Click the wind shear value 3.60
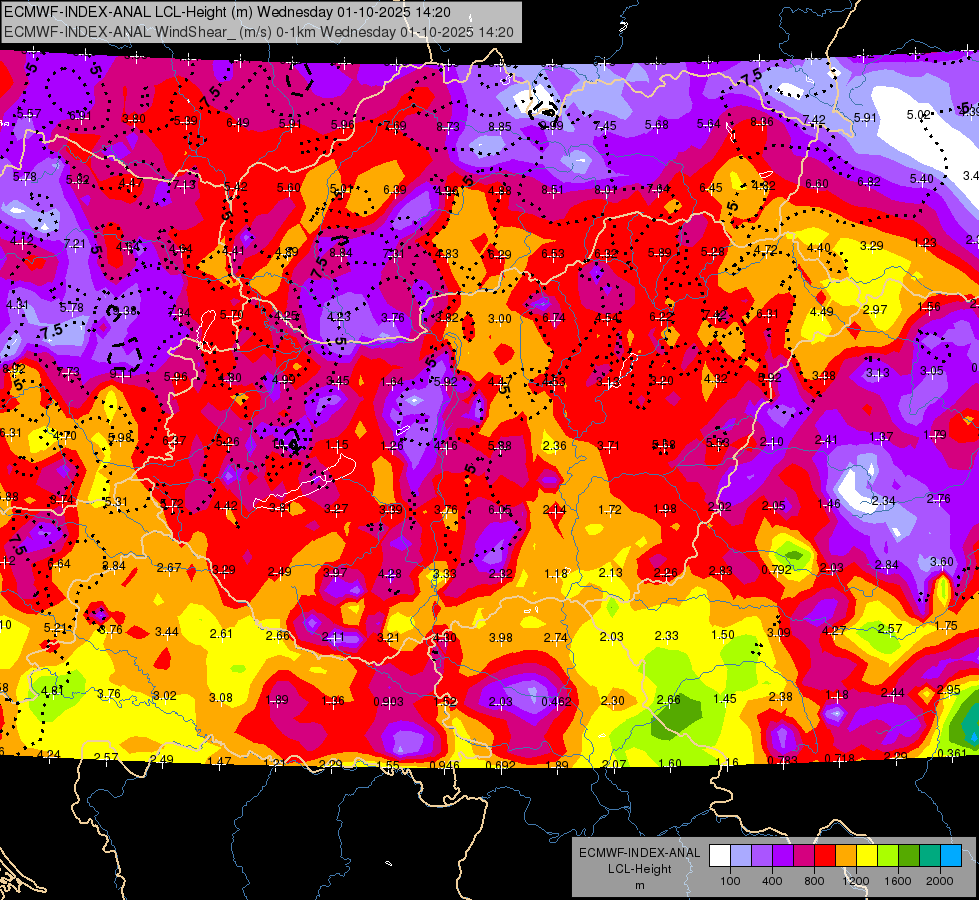 tap(942, 561)
